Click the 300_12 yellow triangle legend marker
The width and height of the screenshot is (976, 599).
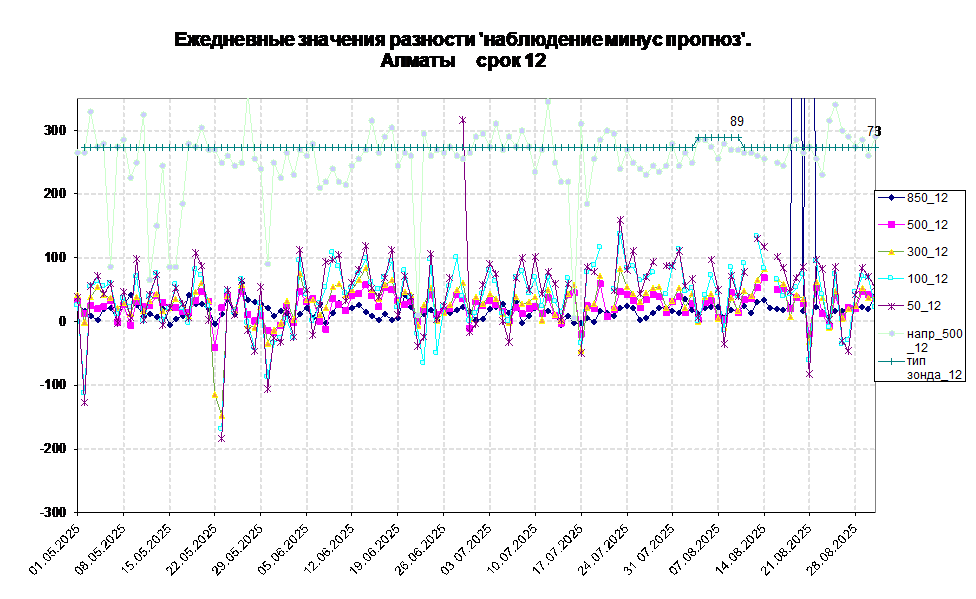coord(890,251)
